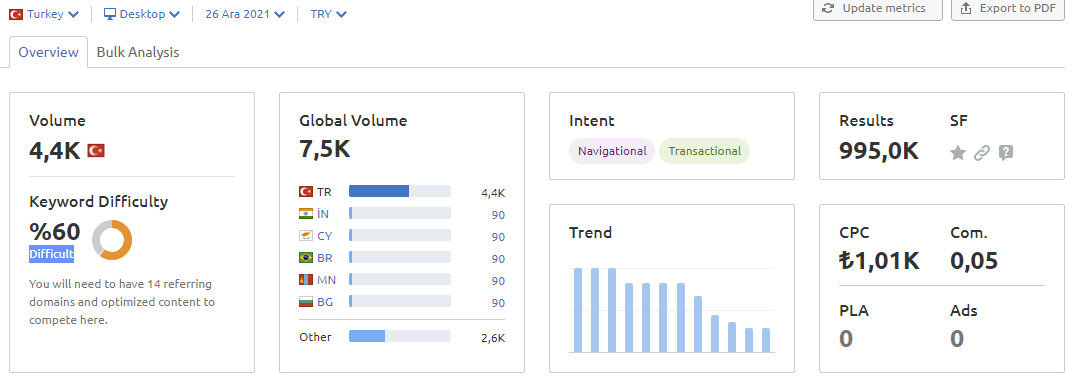Click the question bubble icon under SF

(1006, 153)
